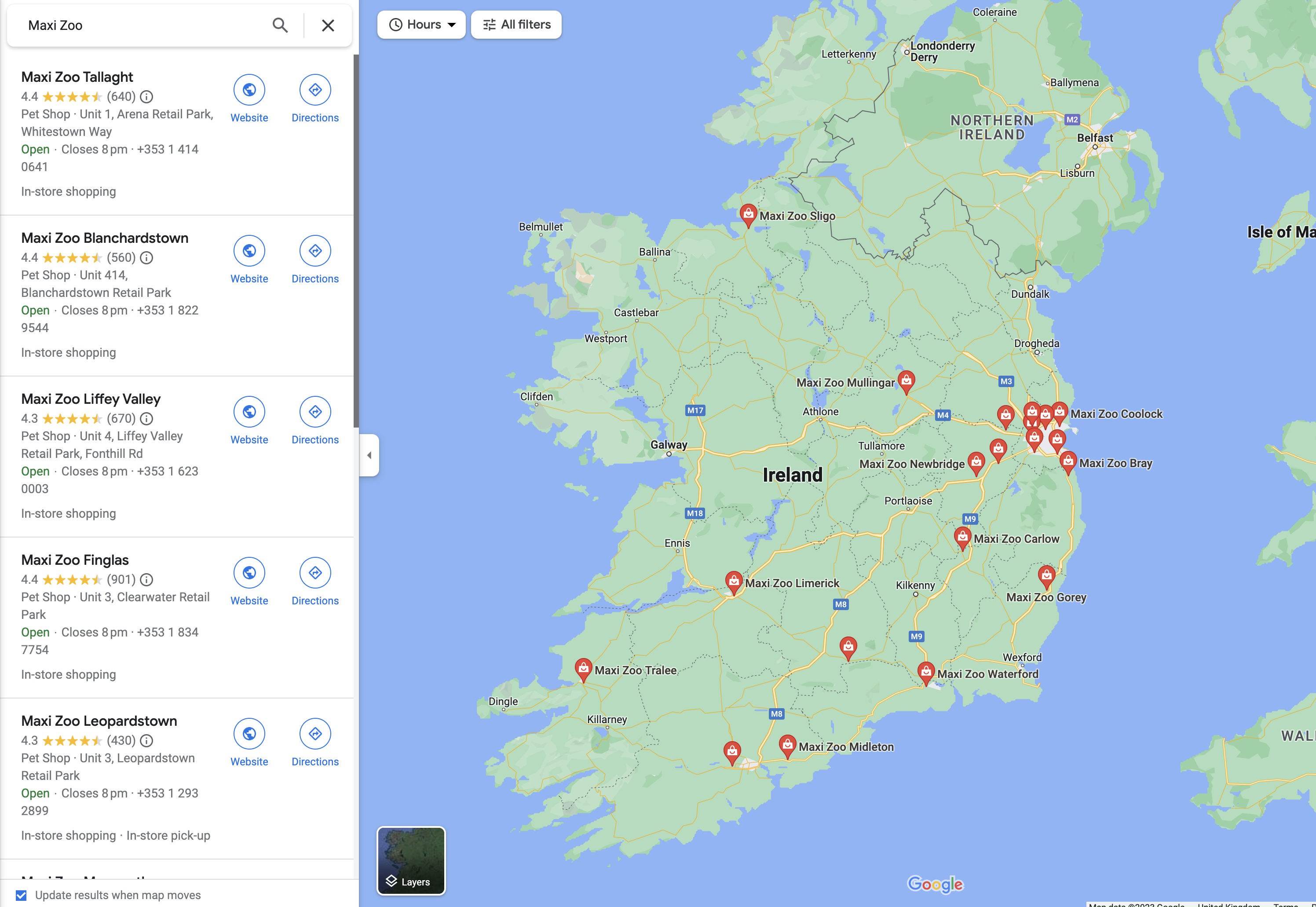1316x907 pixels.
Task: Open the Layers panel on the map
Action: point(411,861)
